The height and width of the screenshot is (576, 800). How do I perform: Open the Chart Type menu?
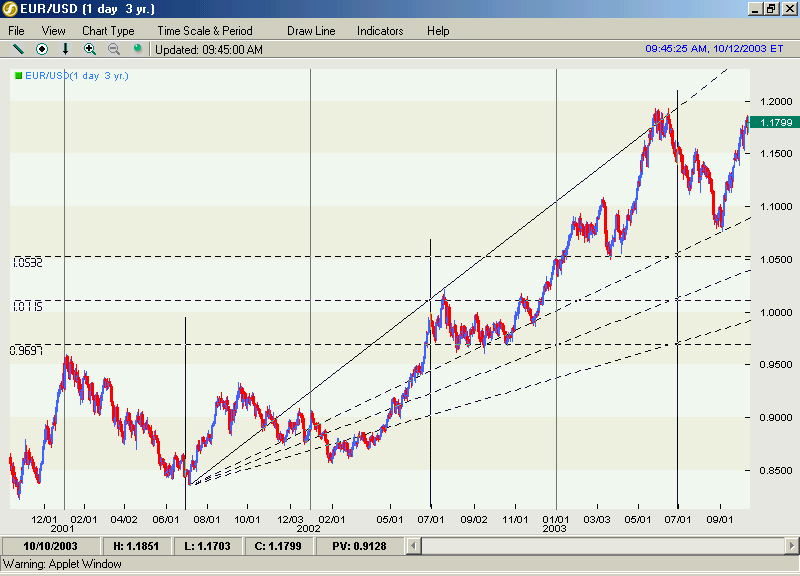[108, 31]
